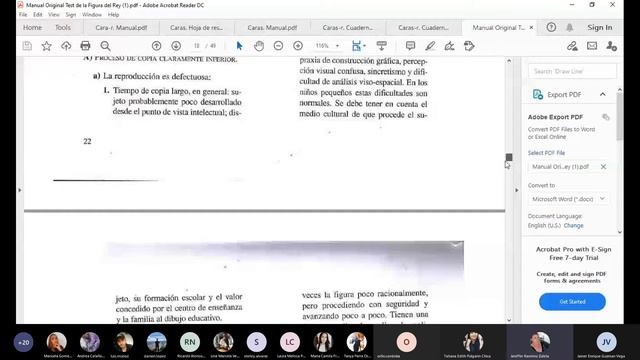Screen dimensions: 640x360
Task: Zoom out using the minus icon
Action: (278, 46)
